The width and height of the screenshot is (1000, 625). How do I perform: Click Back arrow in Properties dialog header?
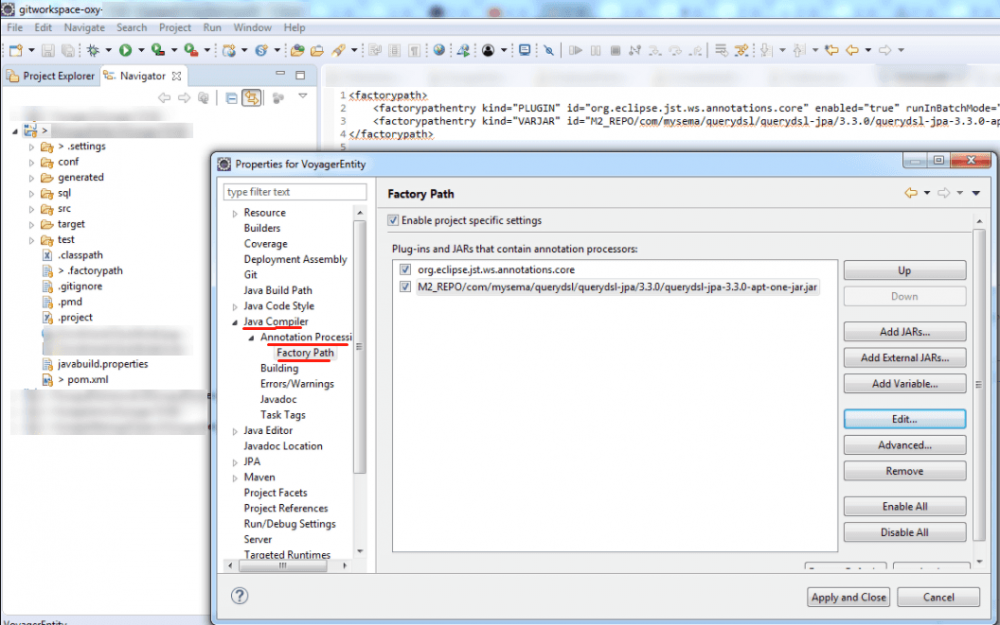910,193
